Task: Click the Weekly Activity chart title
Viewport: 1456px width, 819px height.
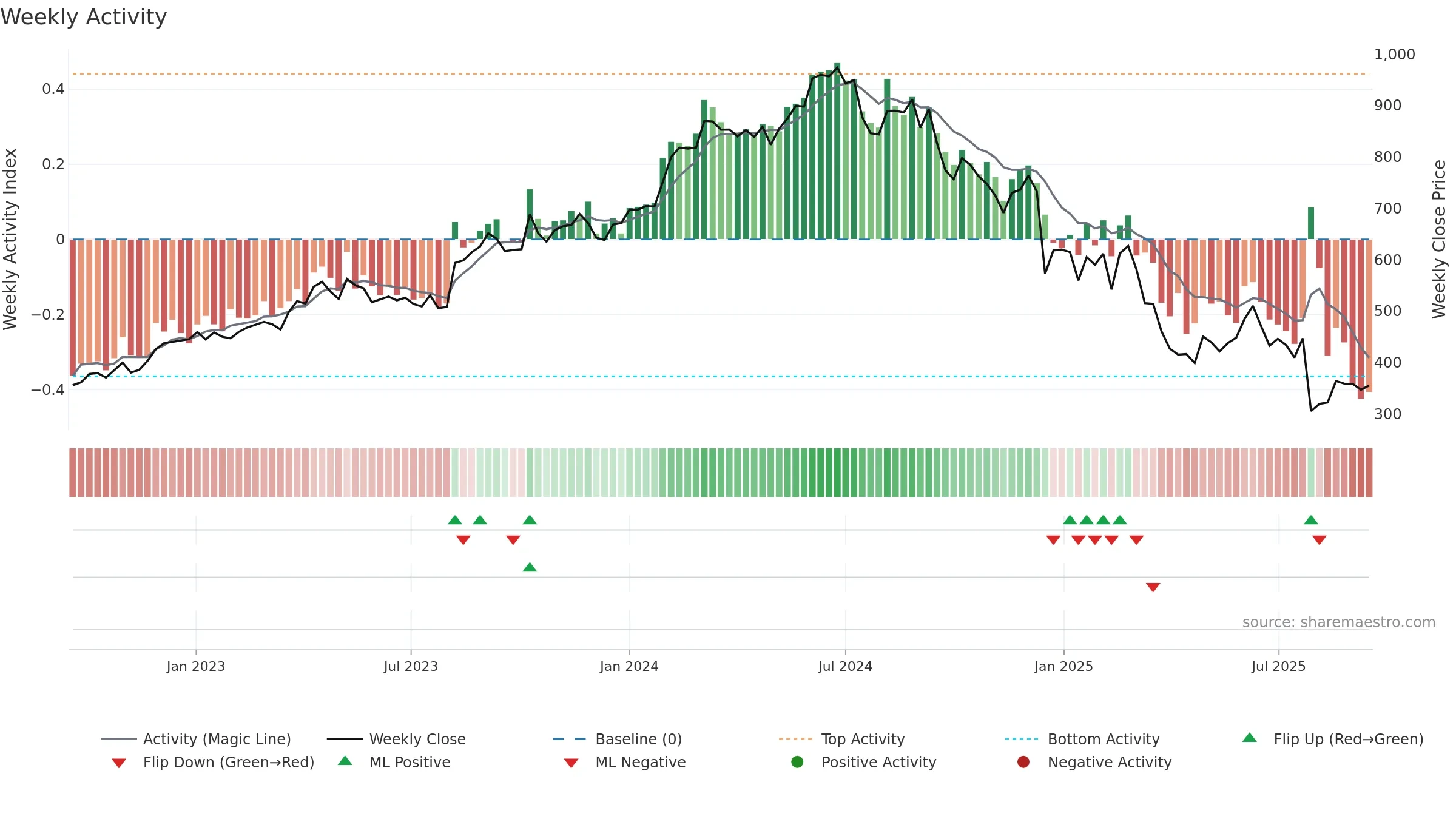Action: (x=84, y=17)
